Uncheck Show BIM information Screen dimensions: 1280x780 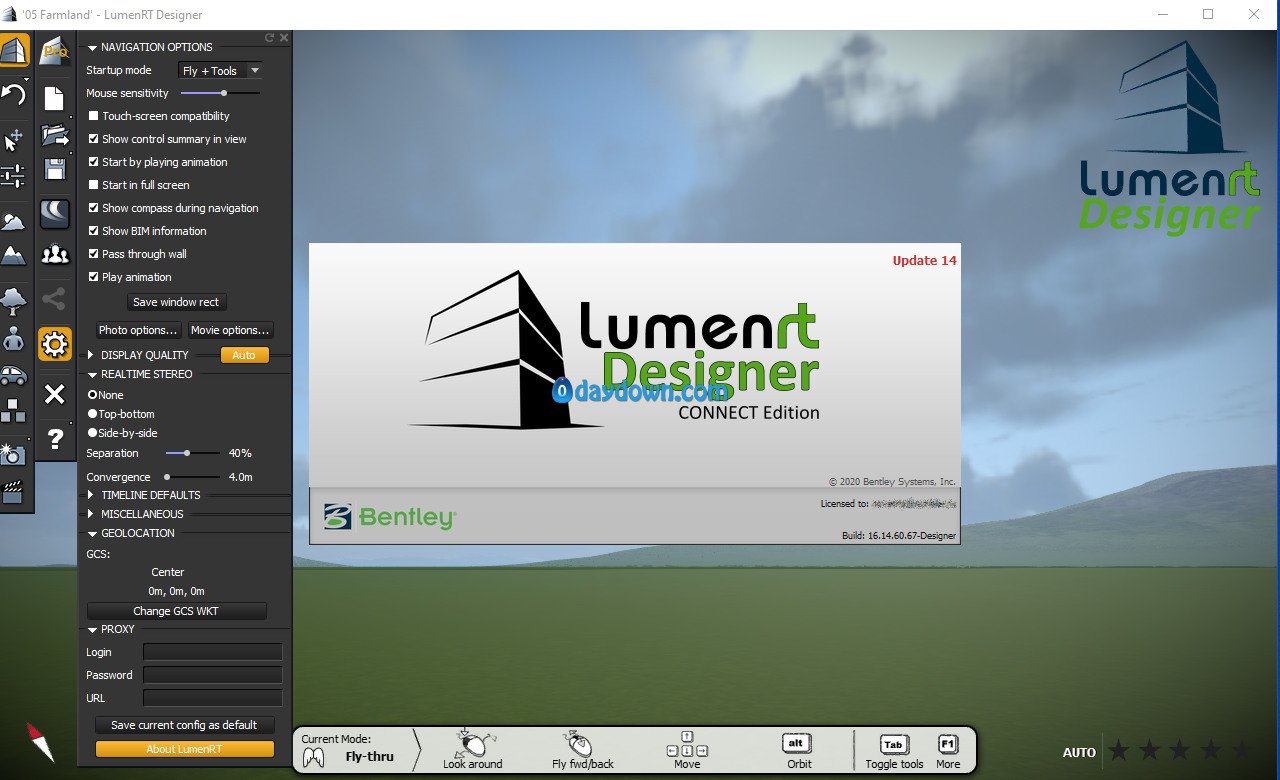(x=93, y=231)
